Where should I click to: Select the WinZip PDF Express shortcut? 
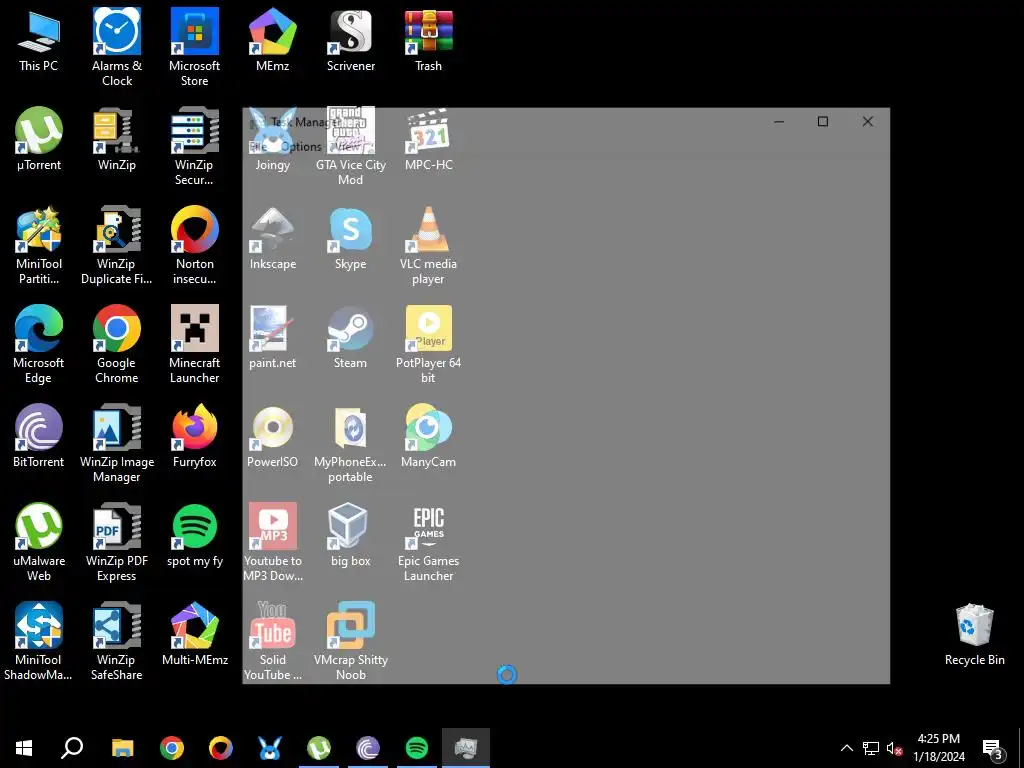pos(117,542)
